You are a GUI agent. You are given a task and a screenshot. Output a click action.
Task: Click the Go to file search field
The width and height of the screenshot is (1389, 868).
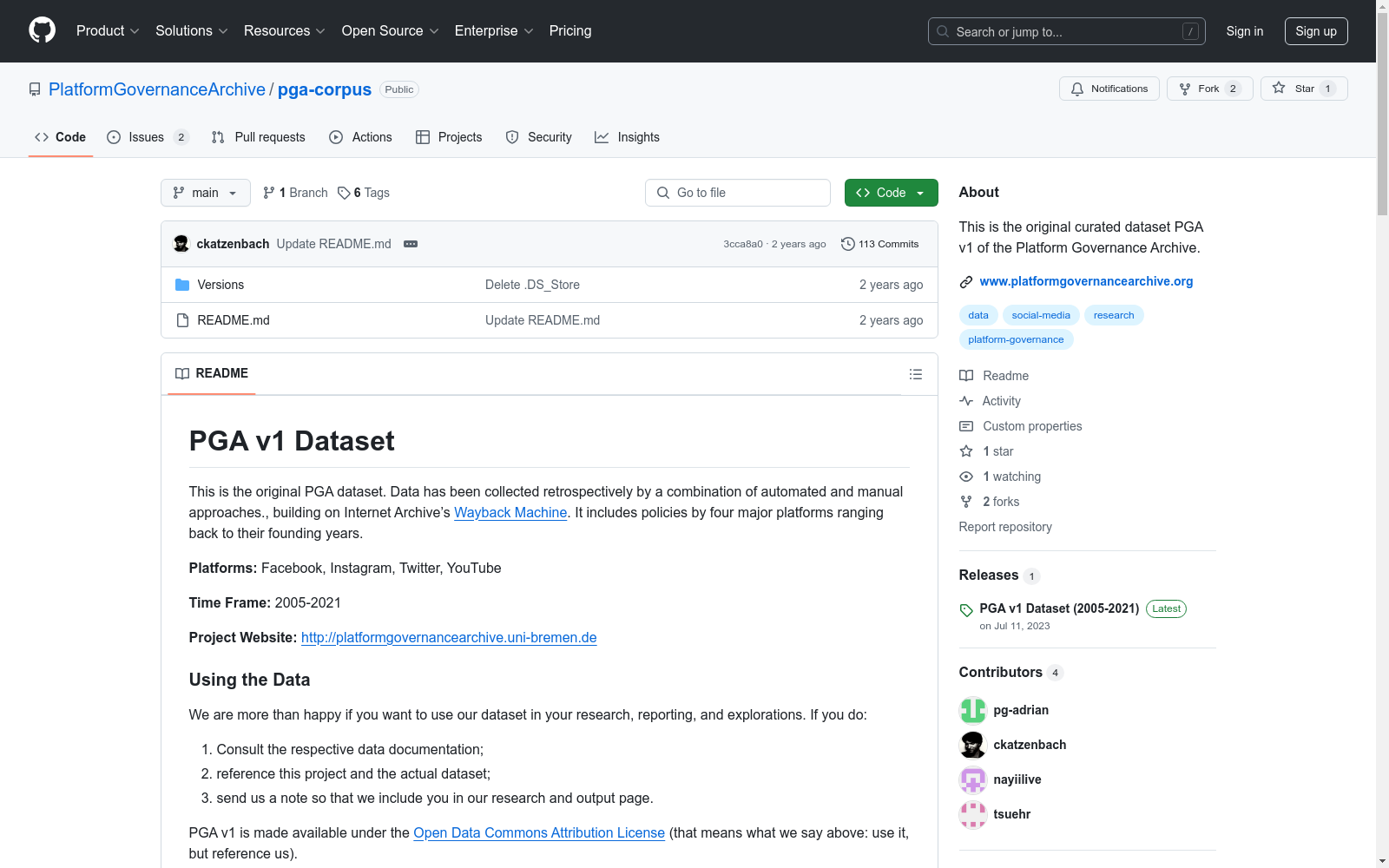(738, 193)
